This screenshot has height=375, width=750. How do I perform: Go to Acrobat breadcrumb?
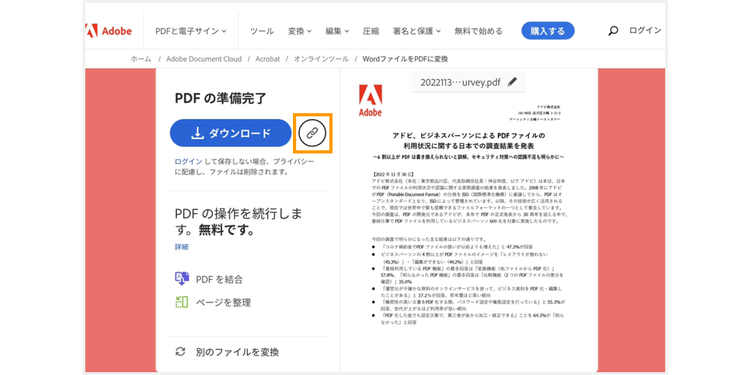coord(267,59)
